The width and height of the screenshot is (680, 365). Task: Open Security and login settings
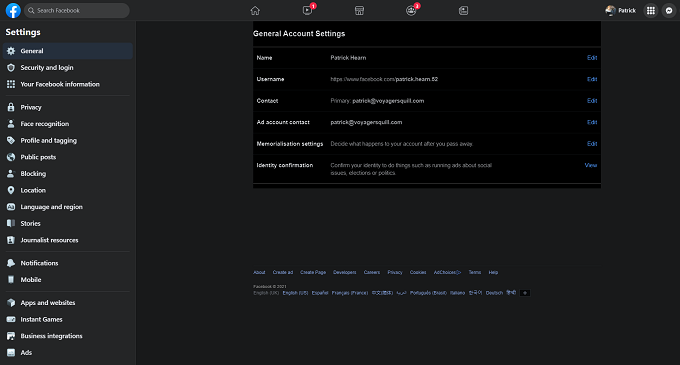coord(47,68)
